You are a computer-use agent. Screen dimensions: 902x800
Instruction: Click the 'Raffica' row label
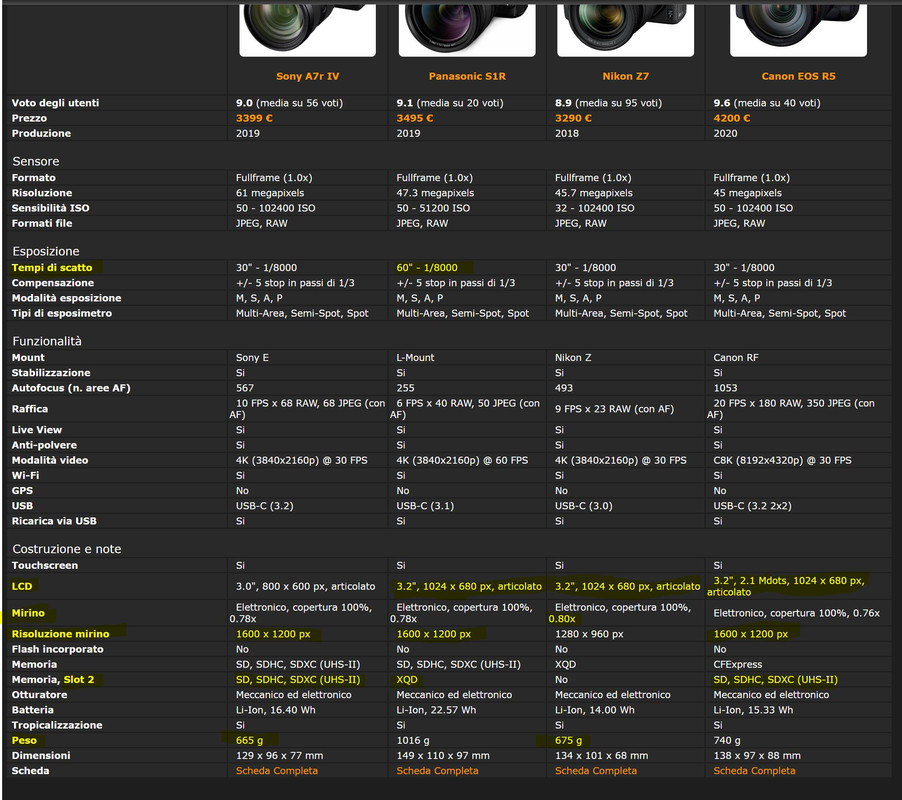tap(30, 409)
